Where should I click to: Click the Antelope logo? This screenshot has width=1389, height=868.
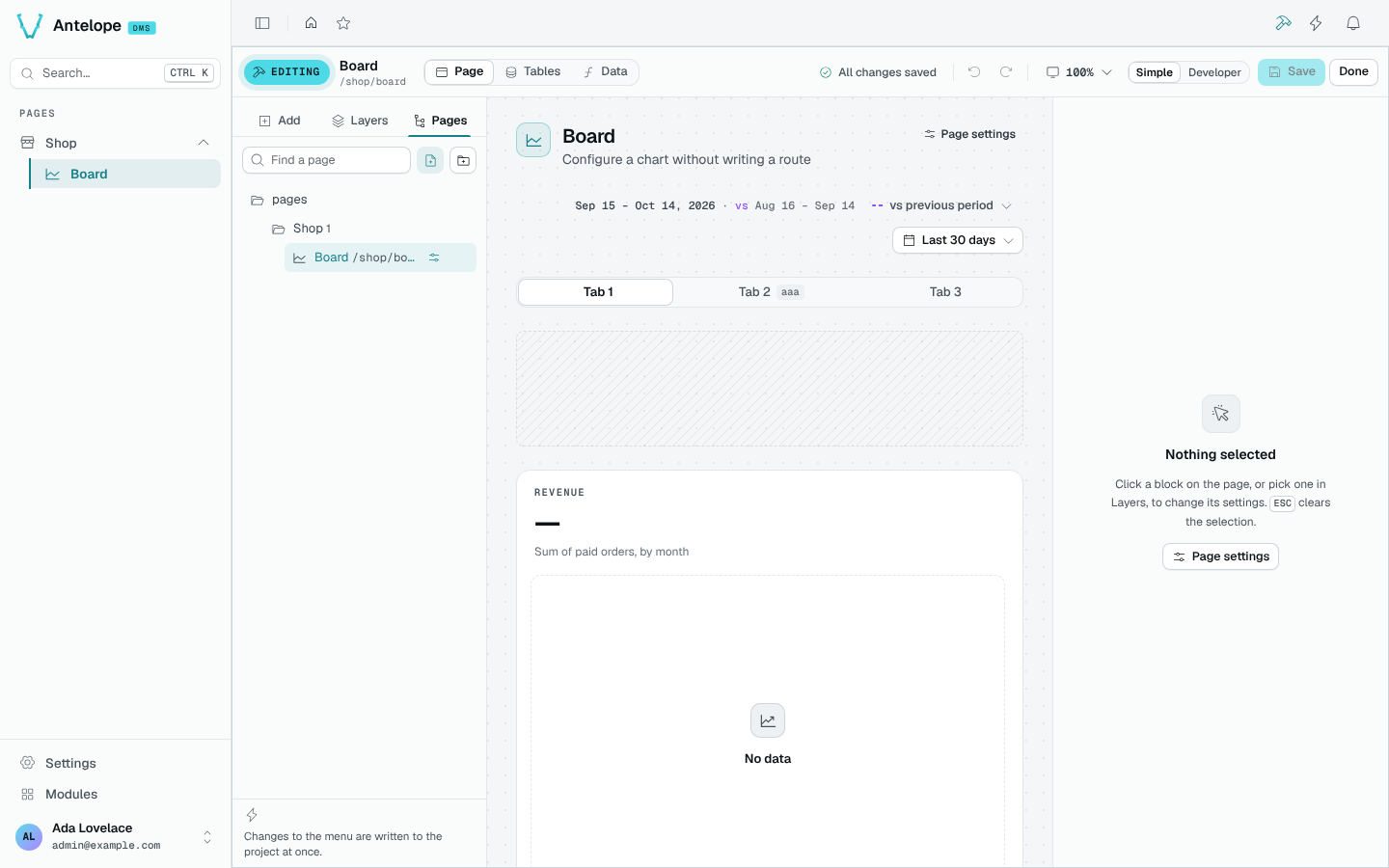[x=30, y=26]
